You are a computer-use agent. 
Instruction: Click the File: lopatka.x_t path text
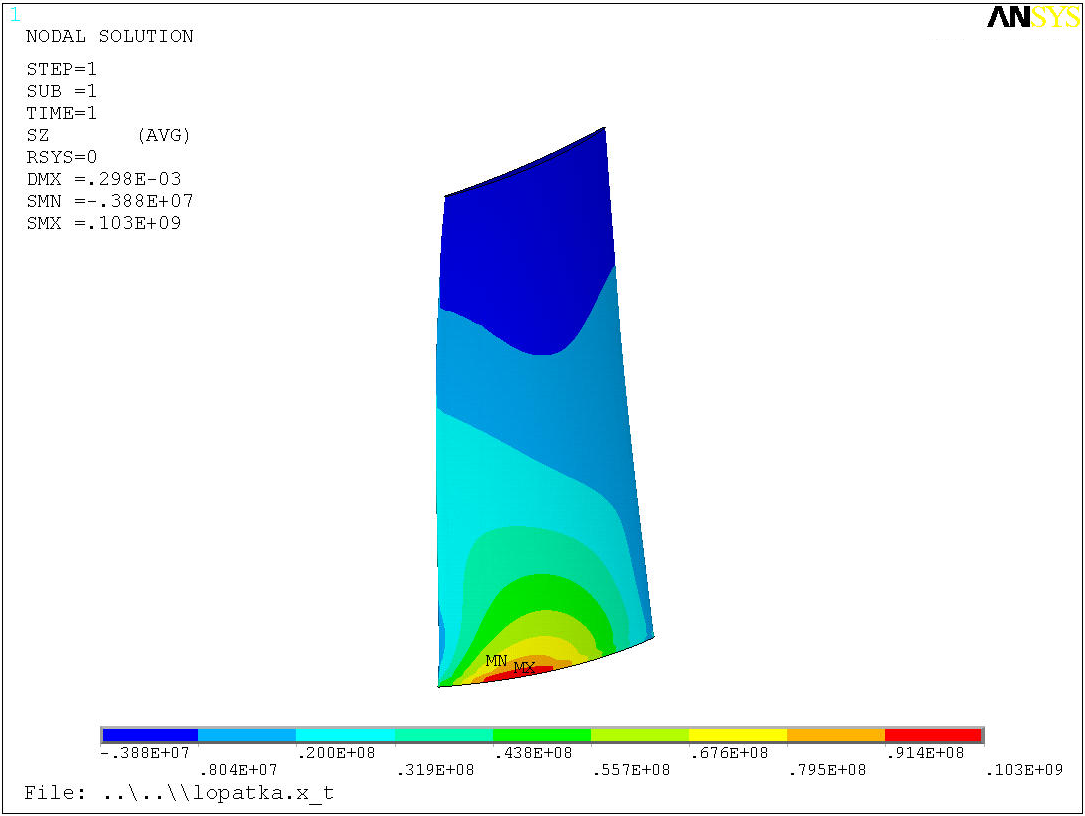[179, 792]
